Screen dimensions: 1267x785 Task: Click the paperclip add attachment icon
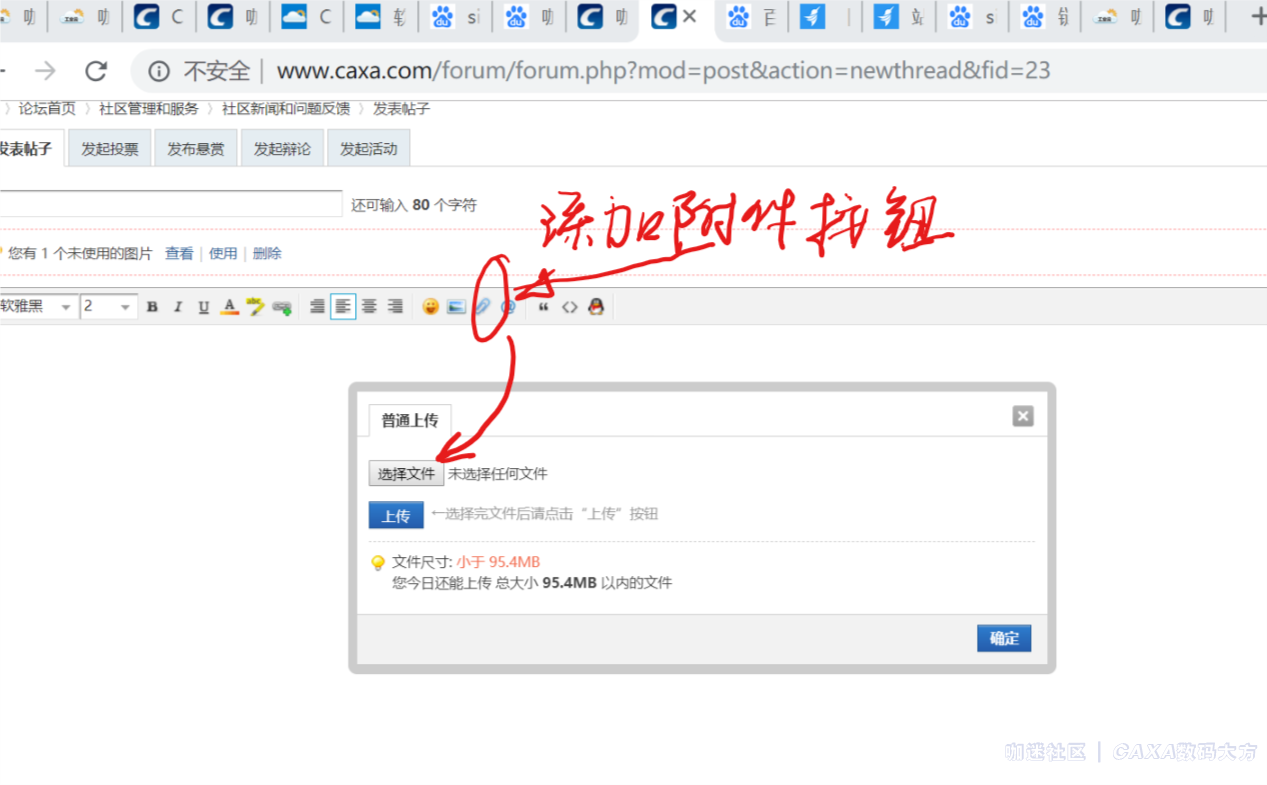click(482, 307)
